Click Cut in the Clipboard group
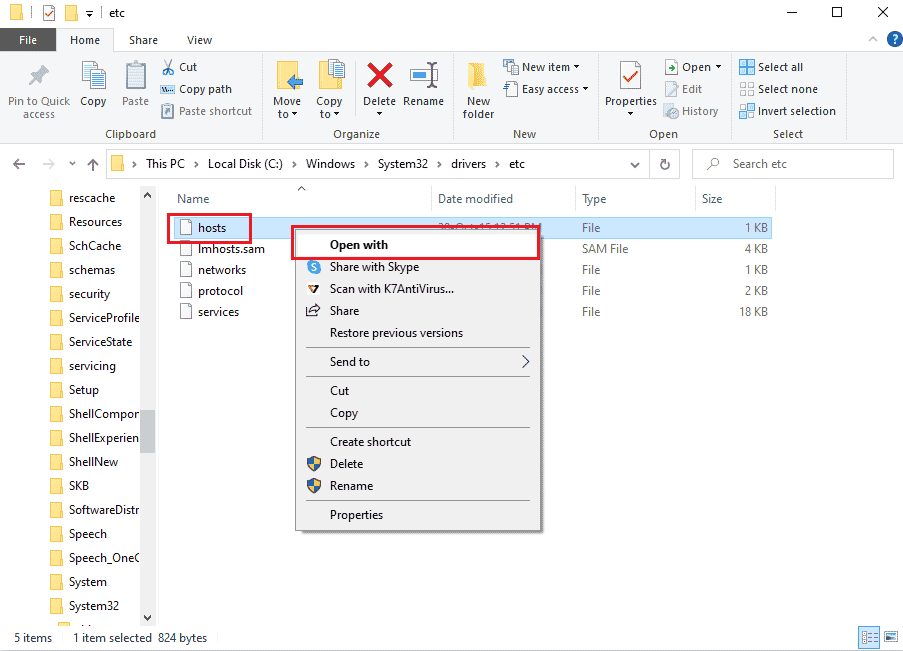 180,67
